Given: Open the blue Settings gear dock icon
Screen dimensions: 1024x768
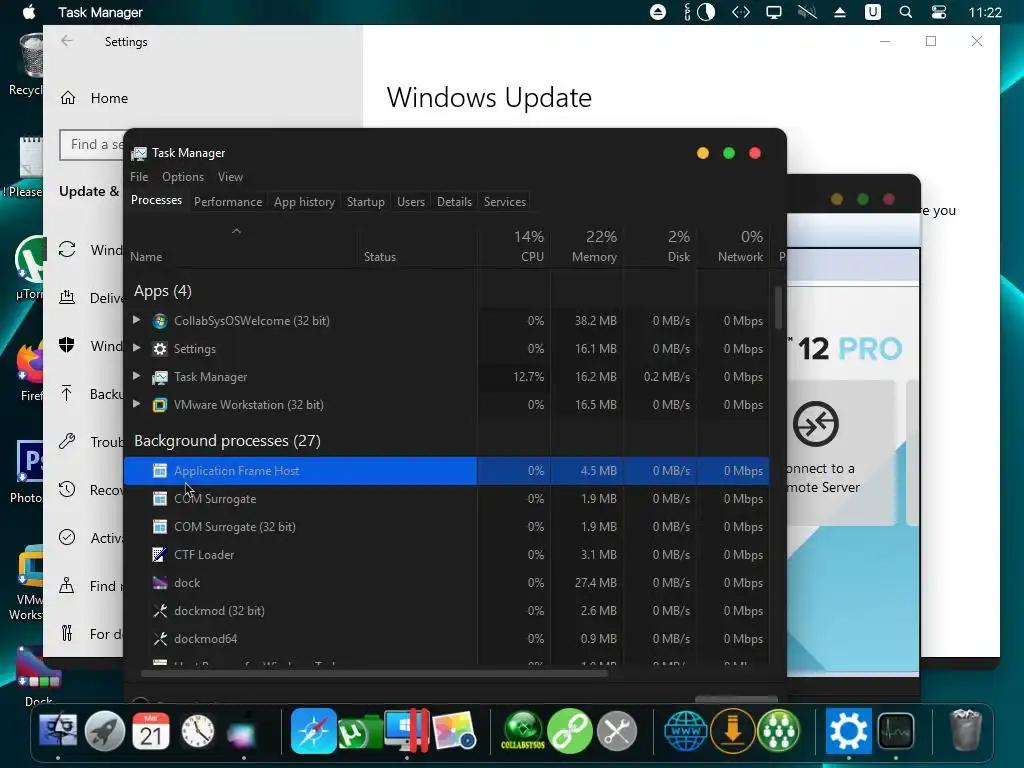Looking at the screenshot, I should pyautogui.click(x=848, y=731).
